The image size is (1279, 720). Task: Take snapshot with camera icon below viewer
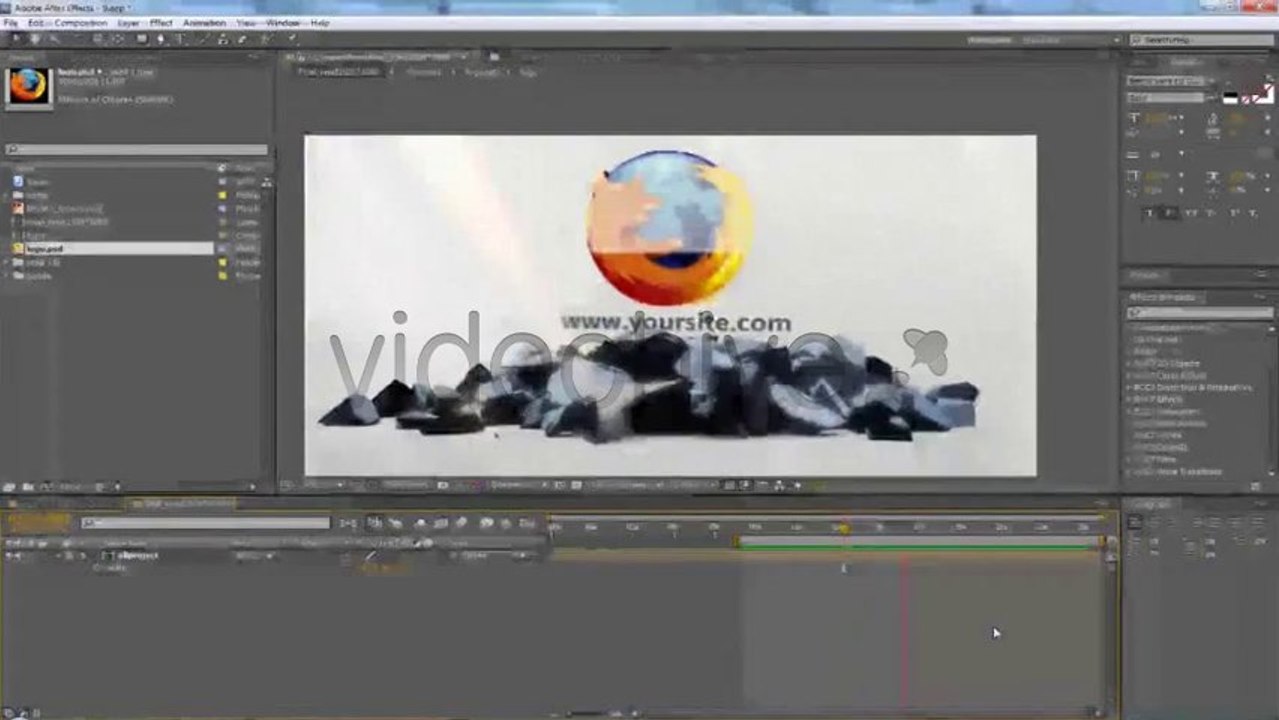pyautogui.click(x=443, y=485)
